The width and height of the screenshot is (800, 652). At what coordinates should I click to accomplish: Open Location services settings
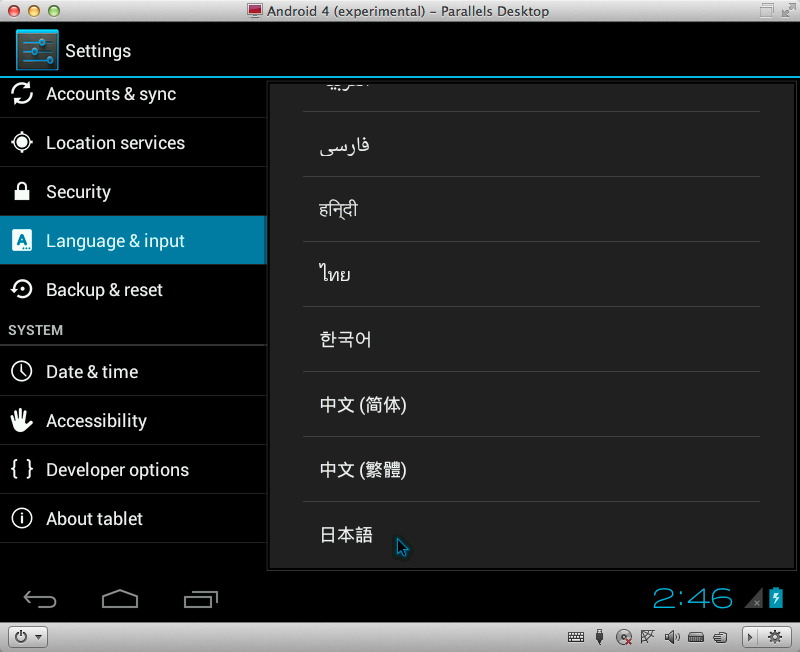134,142
